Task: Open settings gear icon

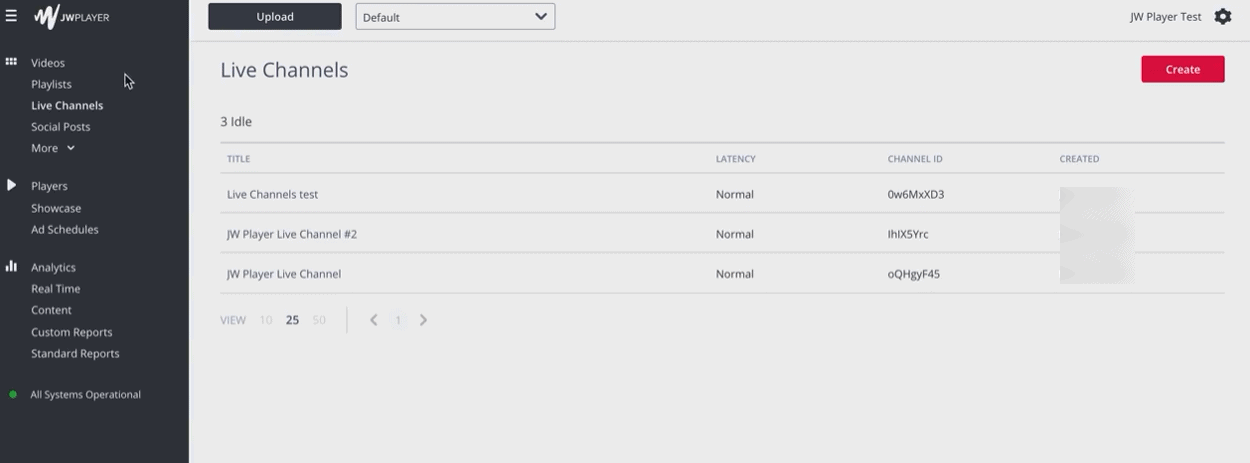Action: tap(1222, 16)
